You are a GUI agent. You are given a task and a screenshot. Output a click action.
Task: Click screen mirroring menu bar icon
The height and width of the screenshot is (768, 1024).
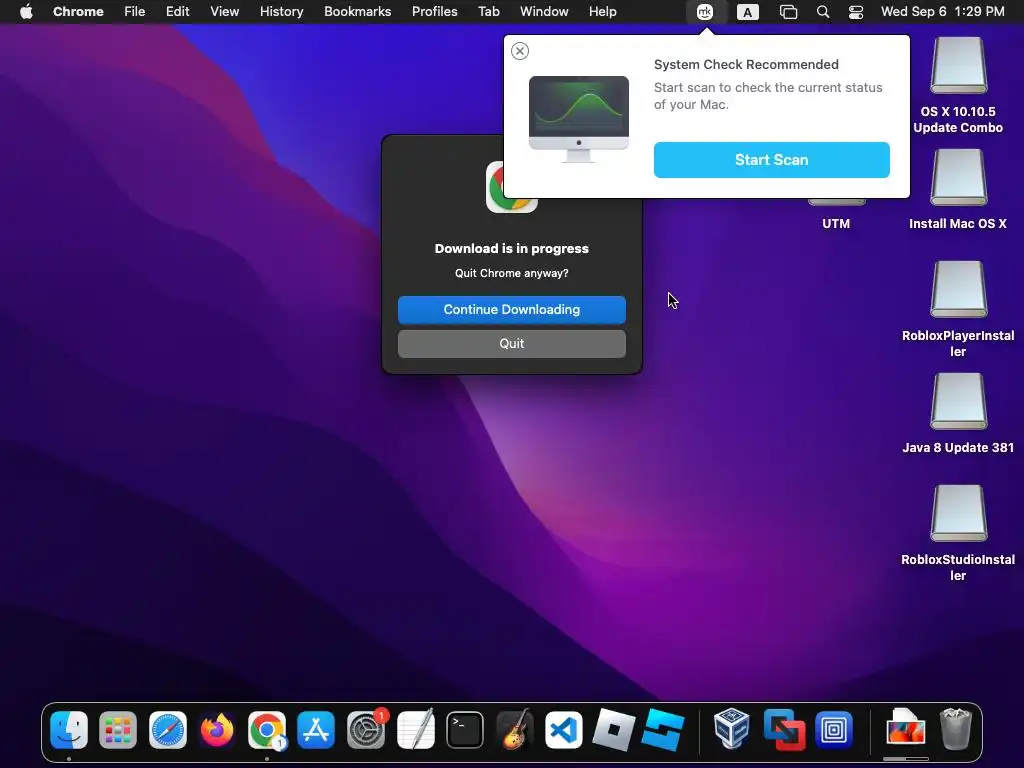788,12
